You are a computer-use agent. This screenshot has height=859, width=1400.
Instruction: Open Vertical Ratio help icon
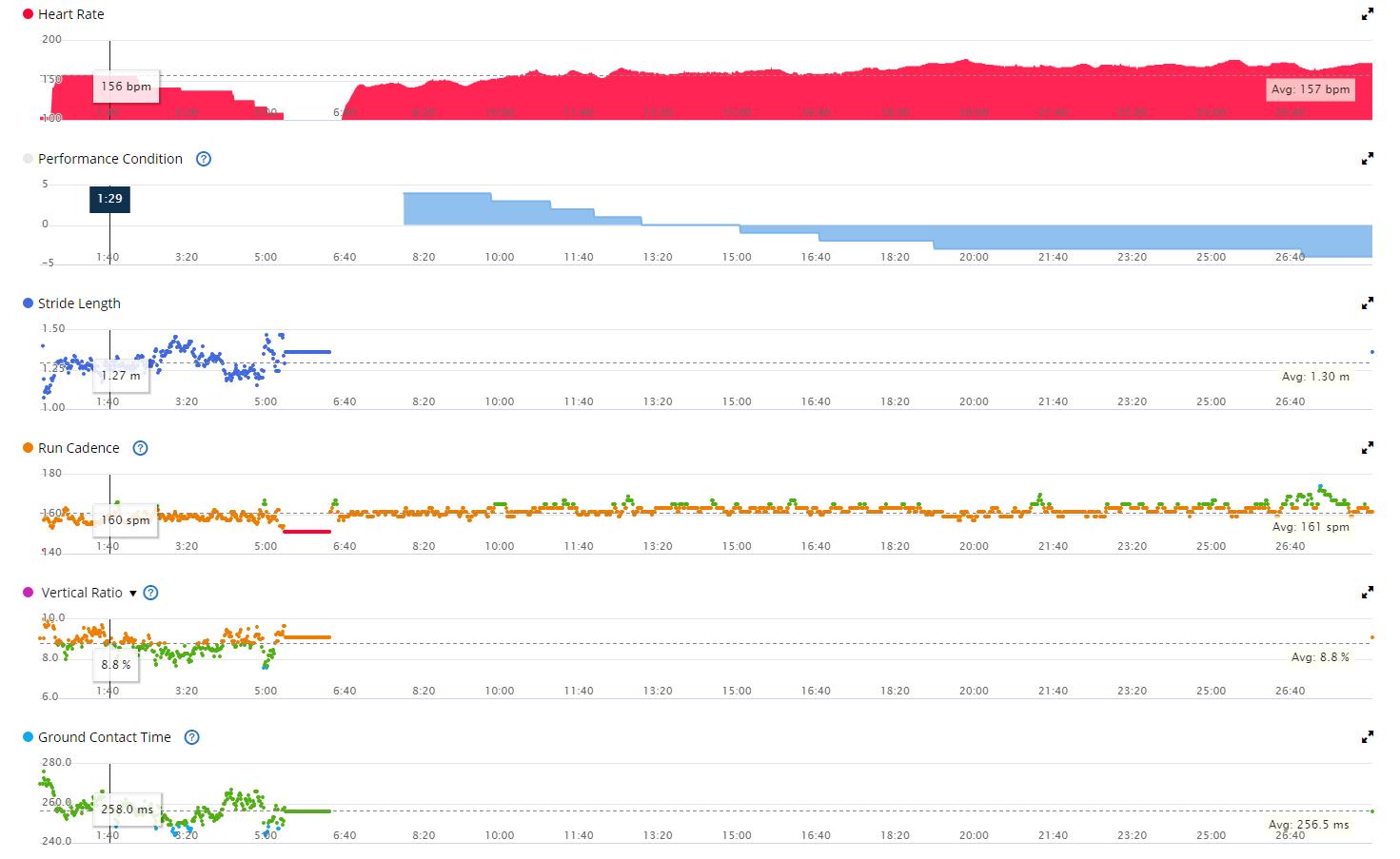point(150,593)
